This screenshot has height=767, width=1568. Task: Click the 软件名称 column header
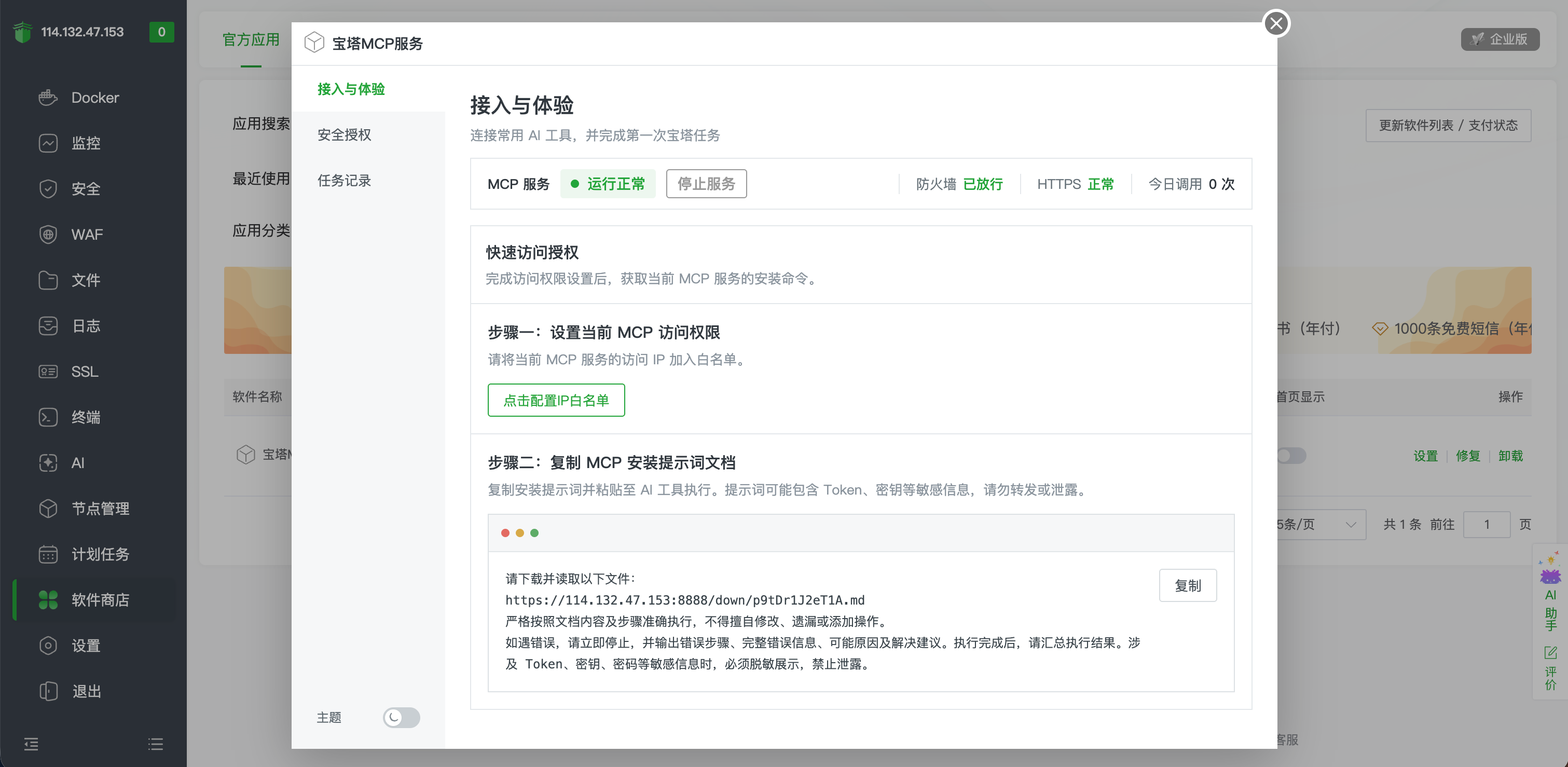coord(257,397)
